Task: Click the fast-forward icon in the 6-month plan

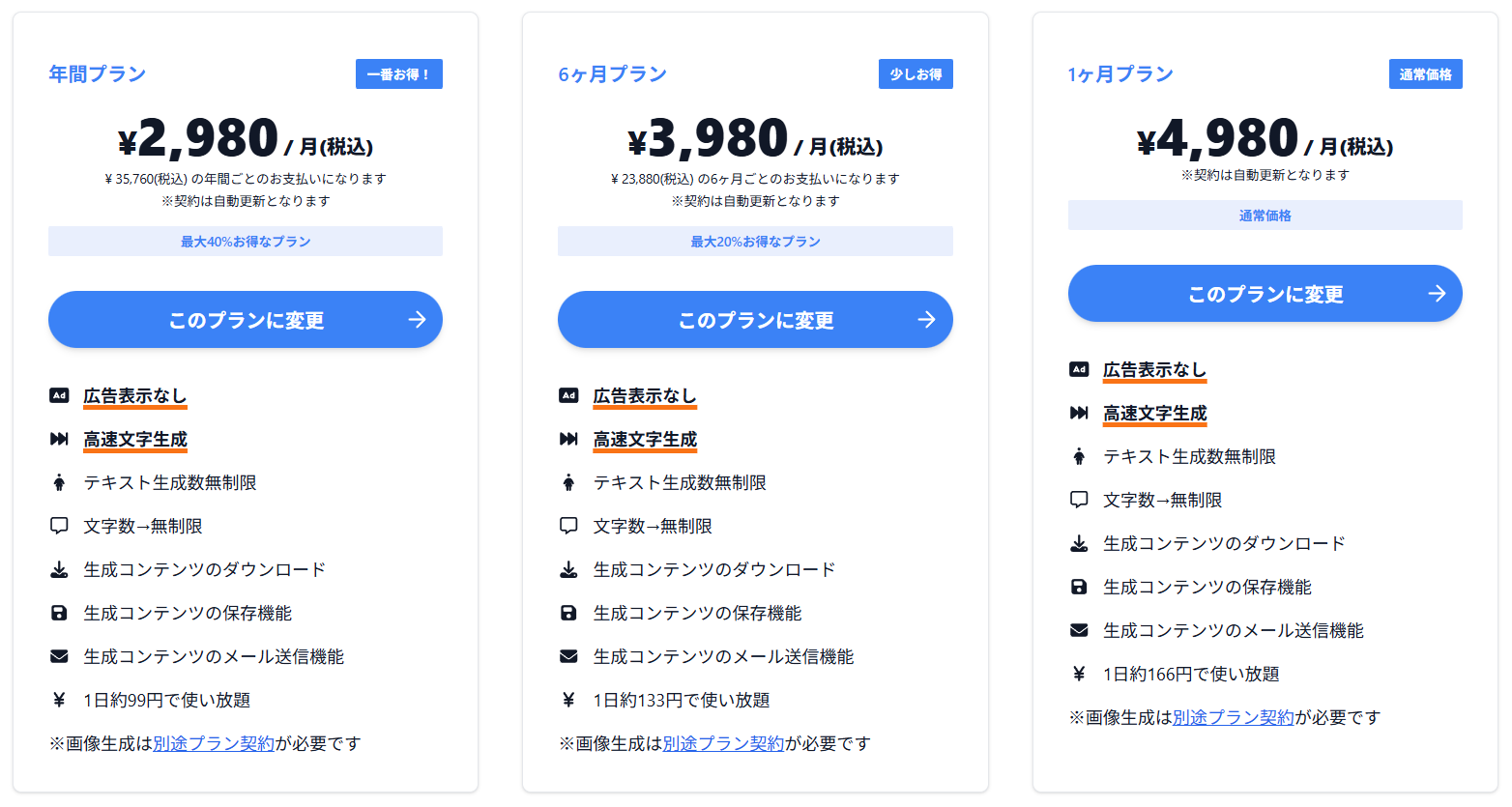Action: click(568, 439)
